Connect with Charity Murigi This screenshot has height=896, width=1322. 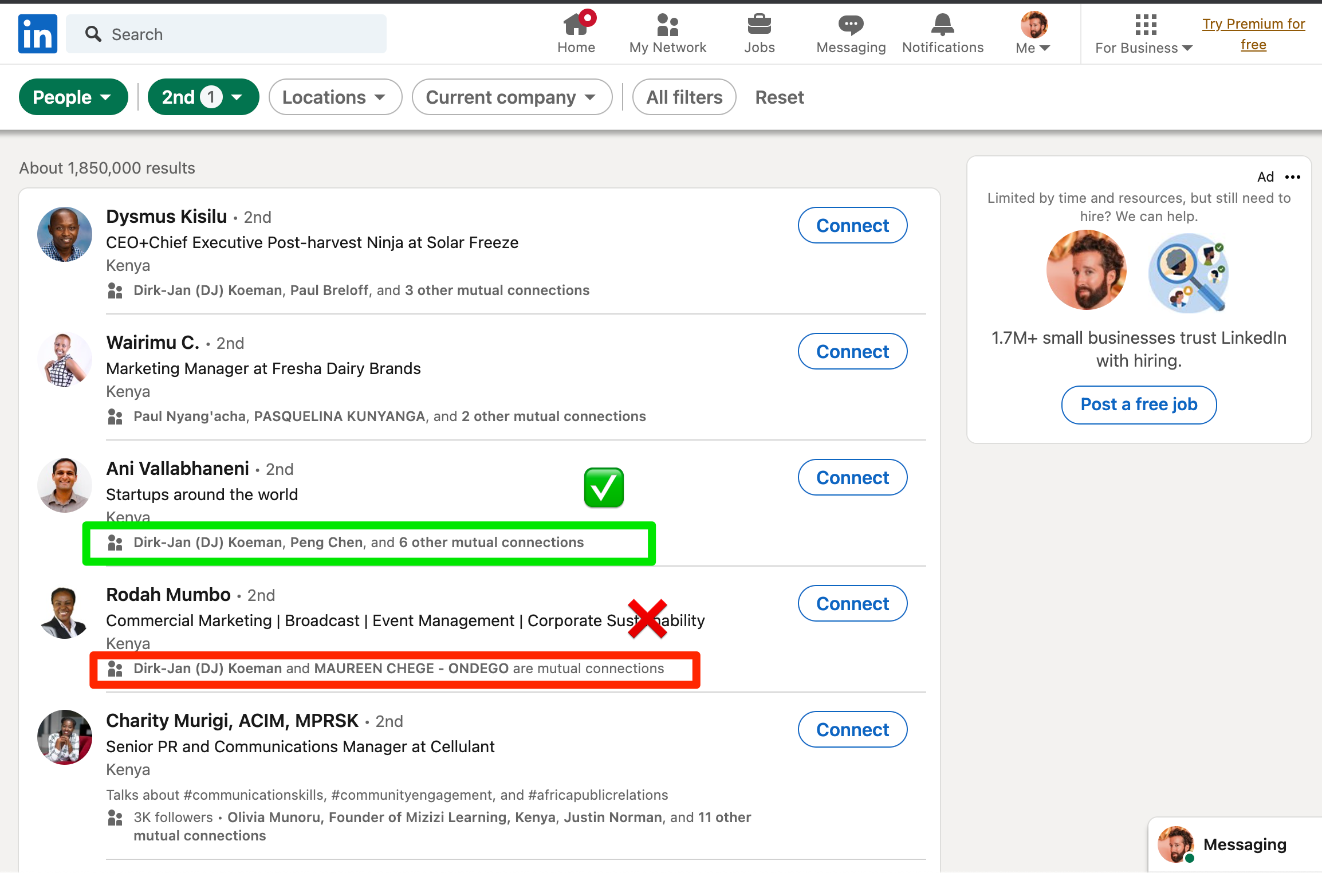pos(852,729)
